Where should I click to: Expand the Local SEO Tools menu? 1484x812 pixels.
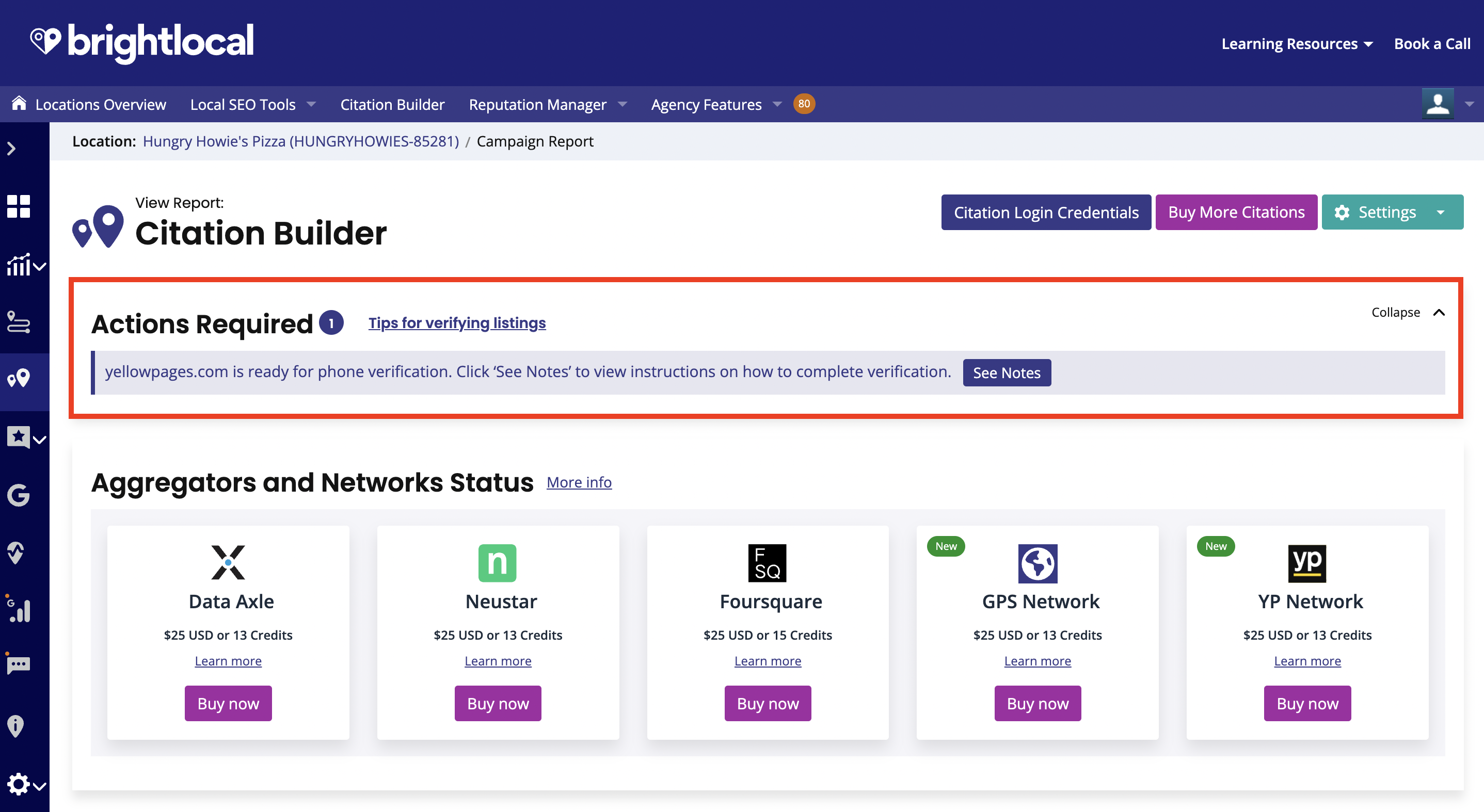tap(253, 104)
